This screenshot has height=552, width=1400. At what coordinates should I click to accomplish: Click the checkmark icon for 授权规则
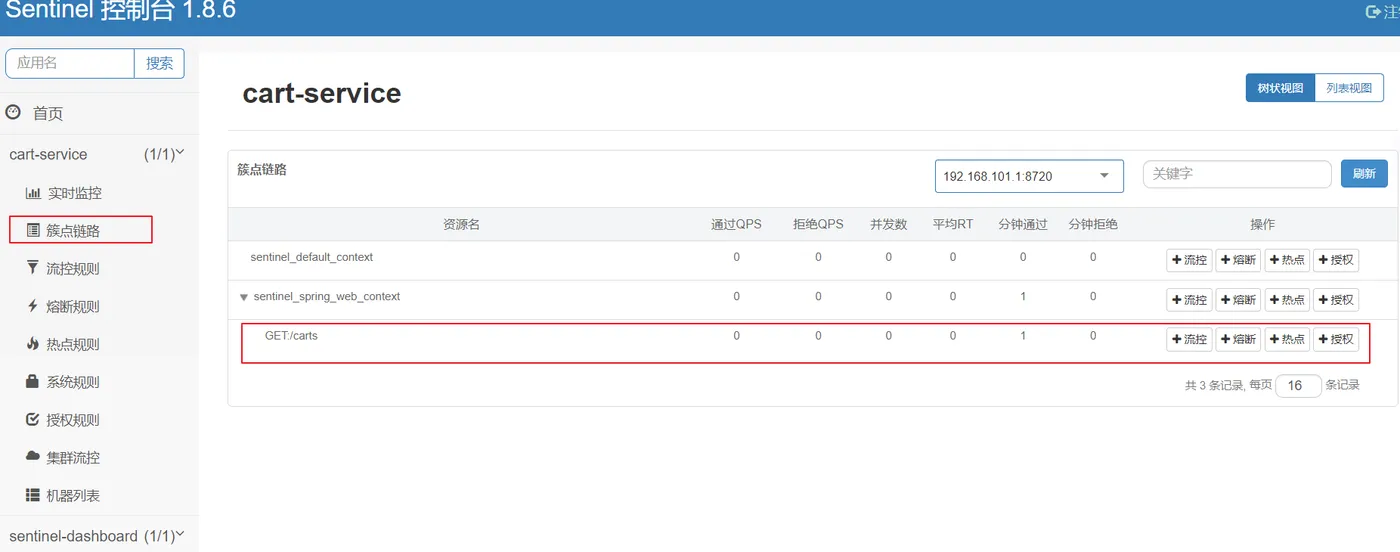33,420
